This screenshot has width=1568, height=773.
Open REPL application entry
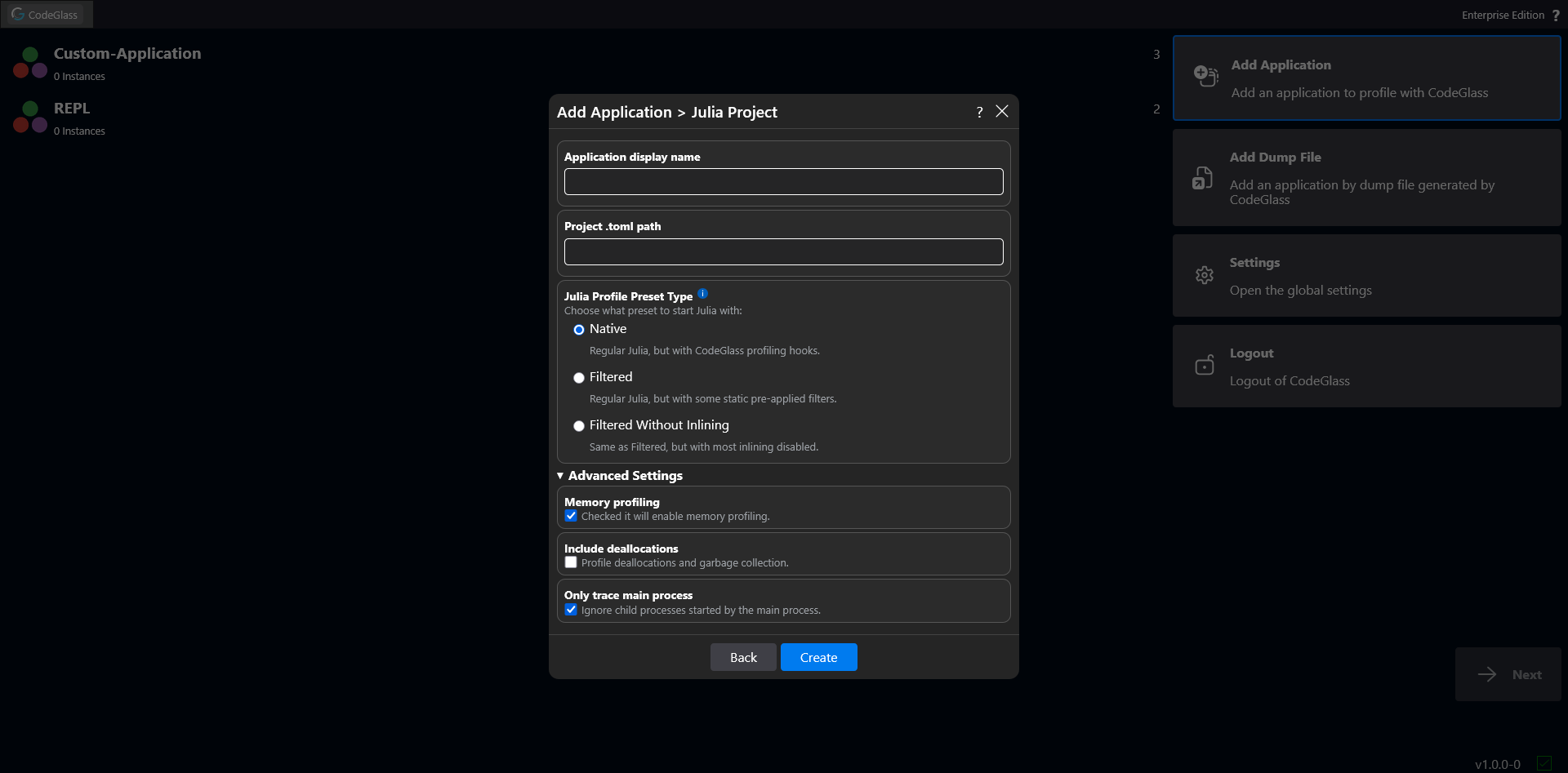point(72,108)
